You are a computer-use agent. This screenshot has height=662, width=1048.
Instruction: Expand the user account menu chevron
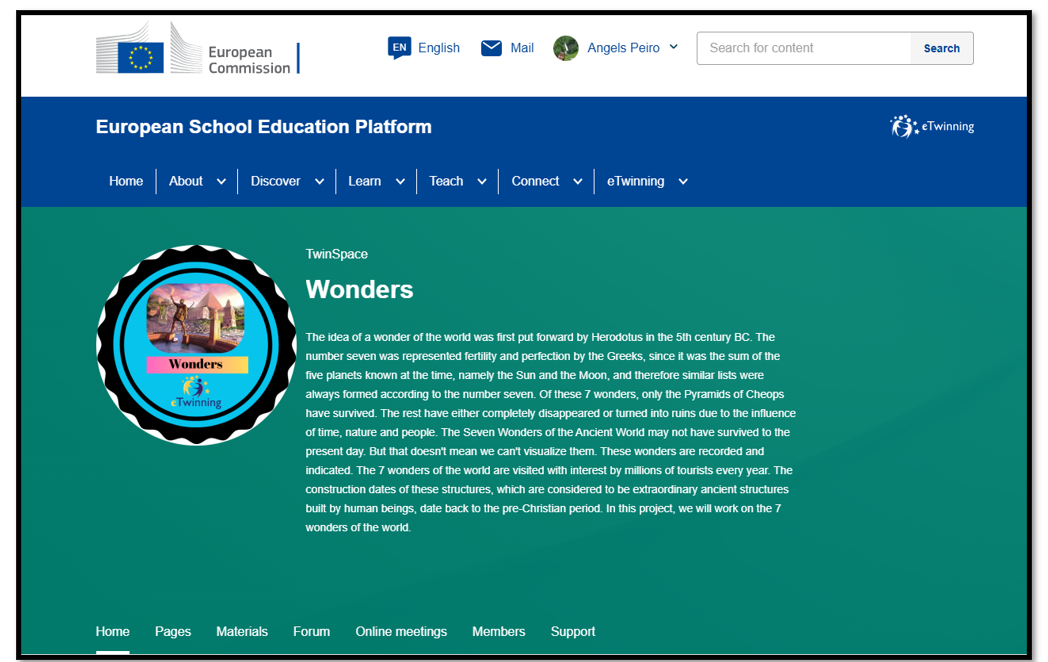coord(673,47)
